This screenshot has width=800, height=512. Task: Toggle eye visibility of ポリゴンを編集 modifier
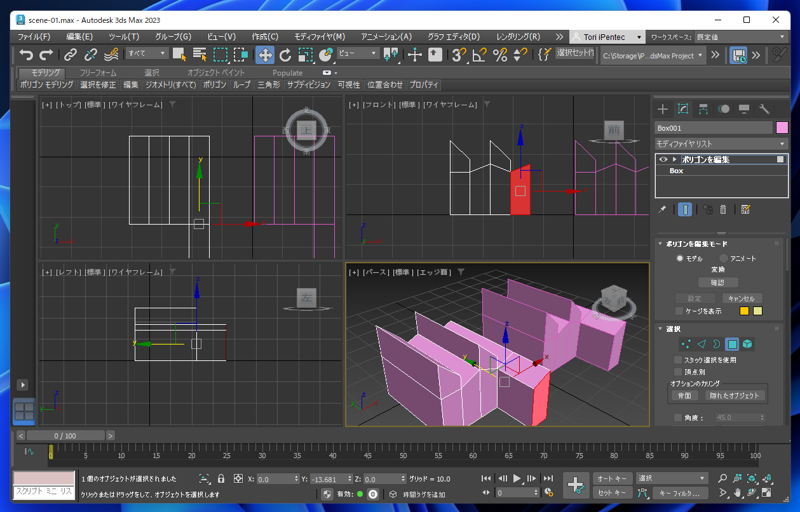[663, 159]
